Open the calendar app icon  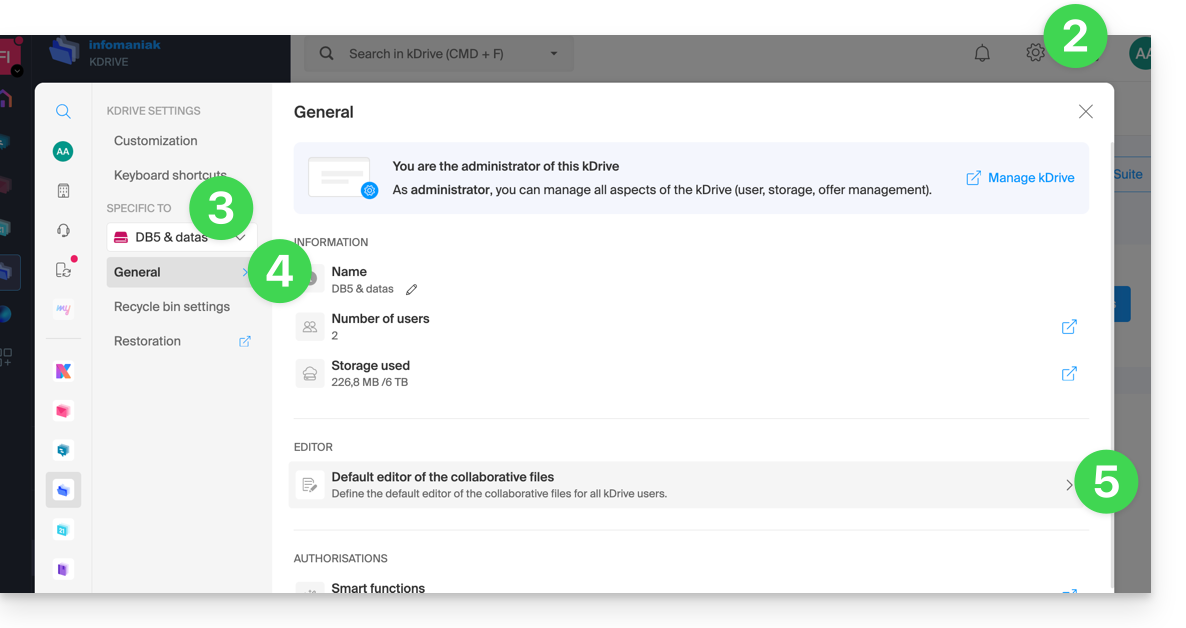[64, 530]
